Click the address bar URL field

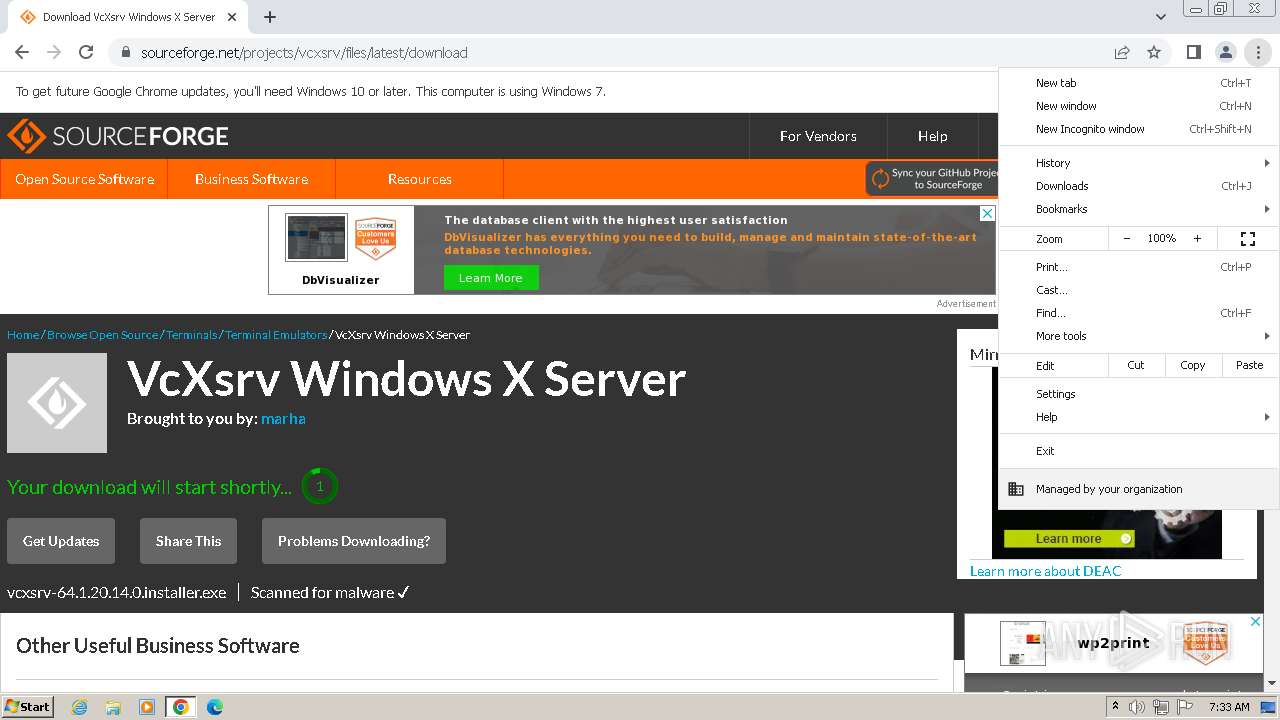[x=620, y=52]
